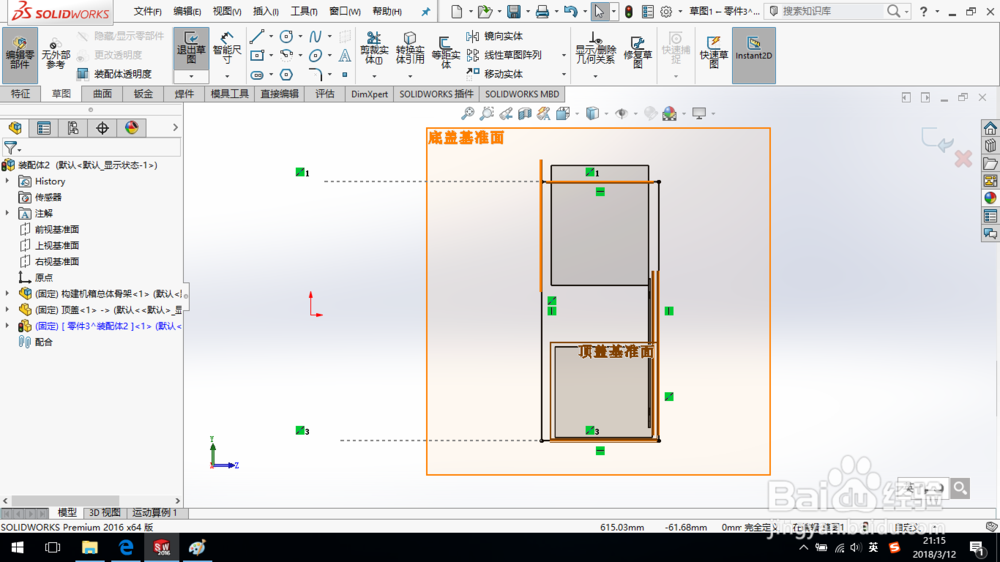Switch to the 3D 视图 bottom tab
Viewport: 1000px width, 562px height.
104,512
